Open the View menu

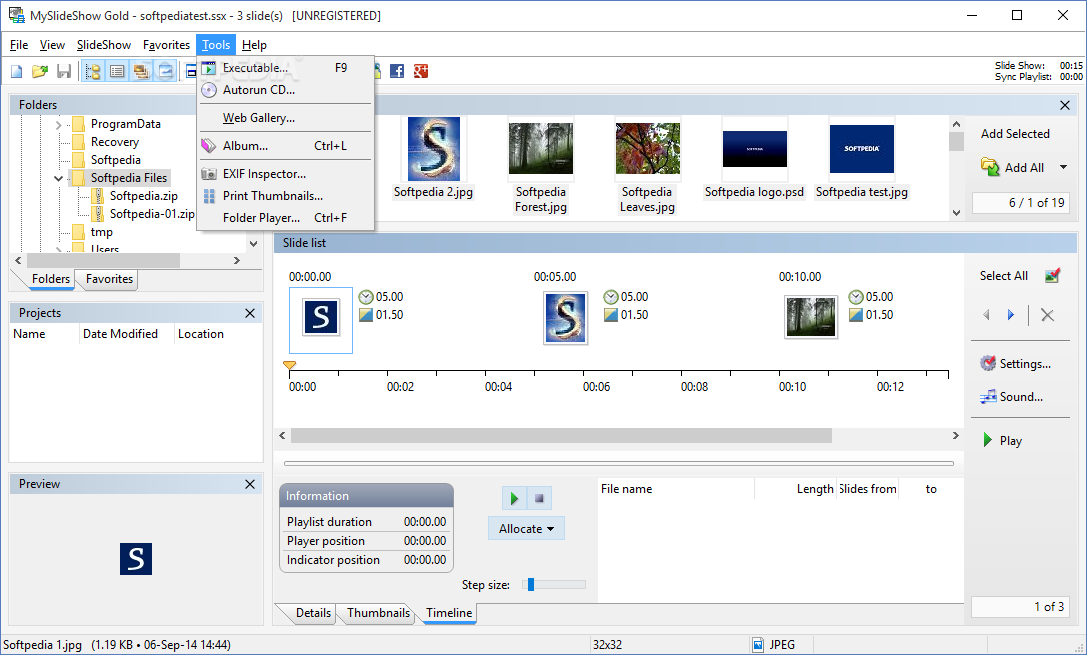(52, 45)
